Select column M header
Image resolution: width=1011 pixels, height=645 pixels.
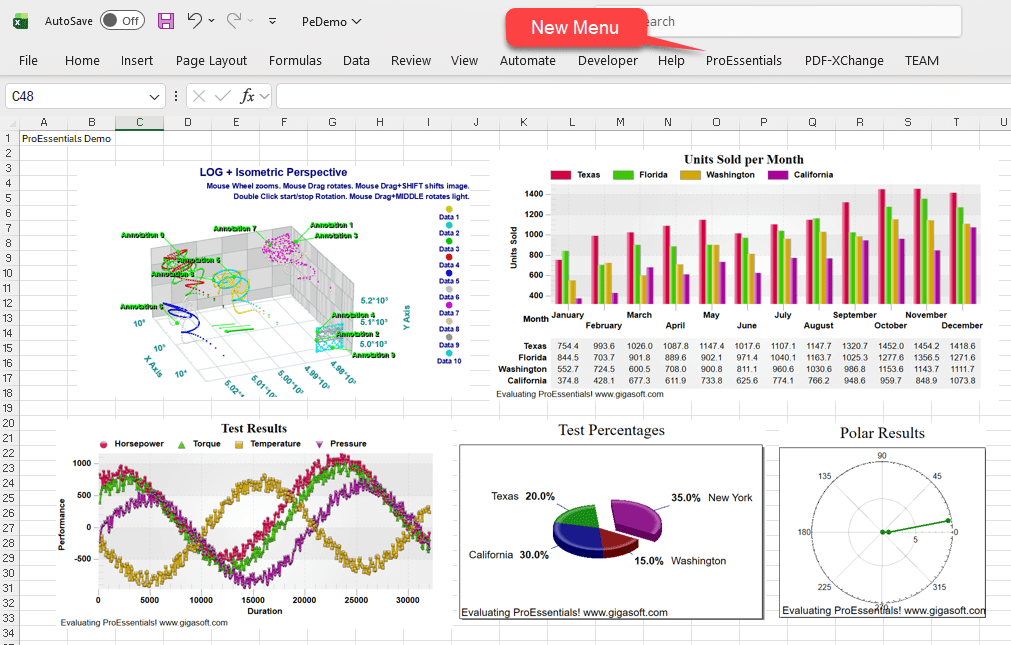coord(620,122)
